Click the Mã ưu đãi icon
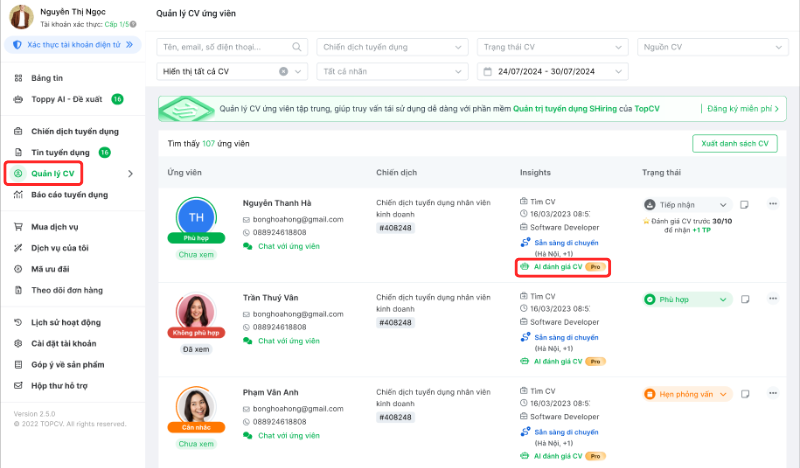 (18, 269)
